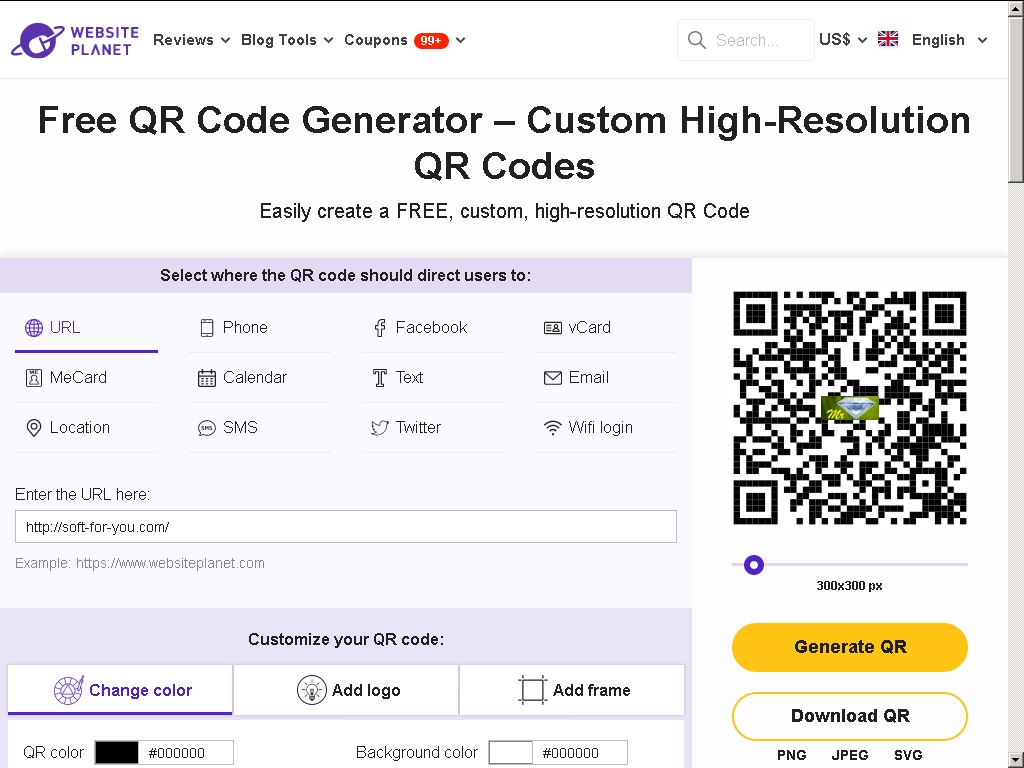Click the Add logo lightbulb icon

click(x=312, y=690)
